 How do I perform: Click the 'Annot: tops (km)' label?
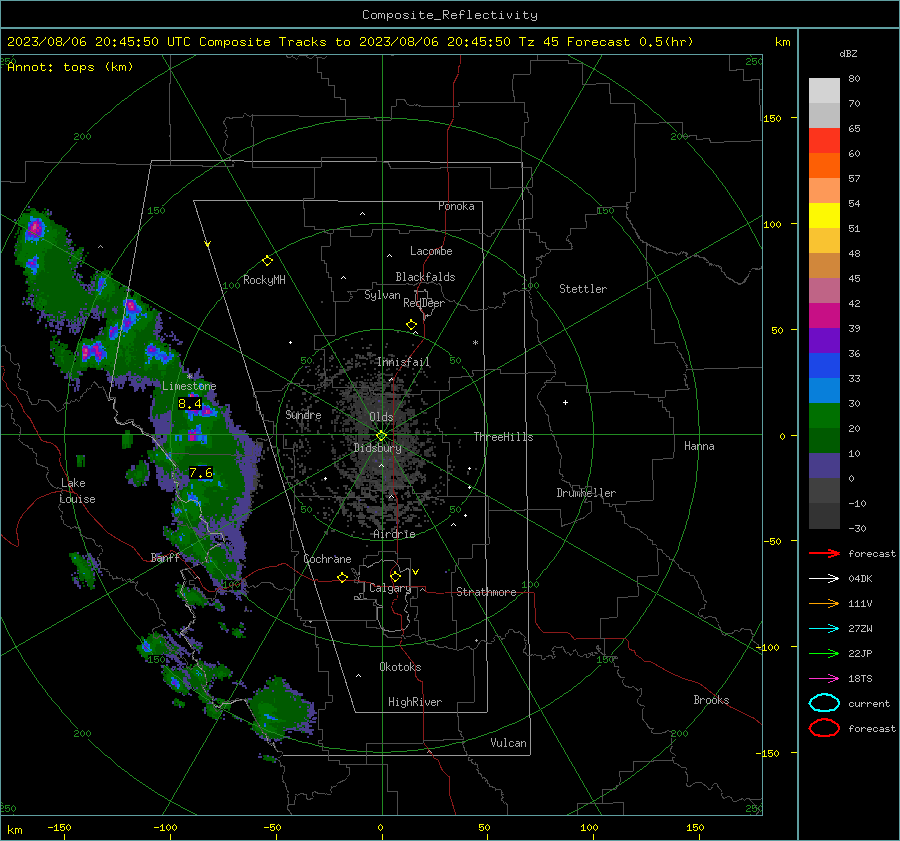pos(70,67)
